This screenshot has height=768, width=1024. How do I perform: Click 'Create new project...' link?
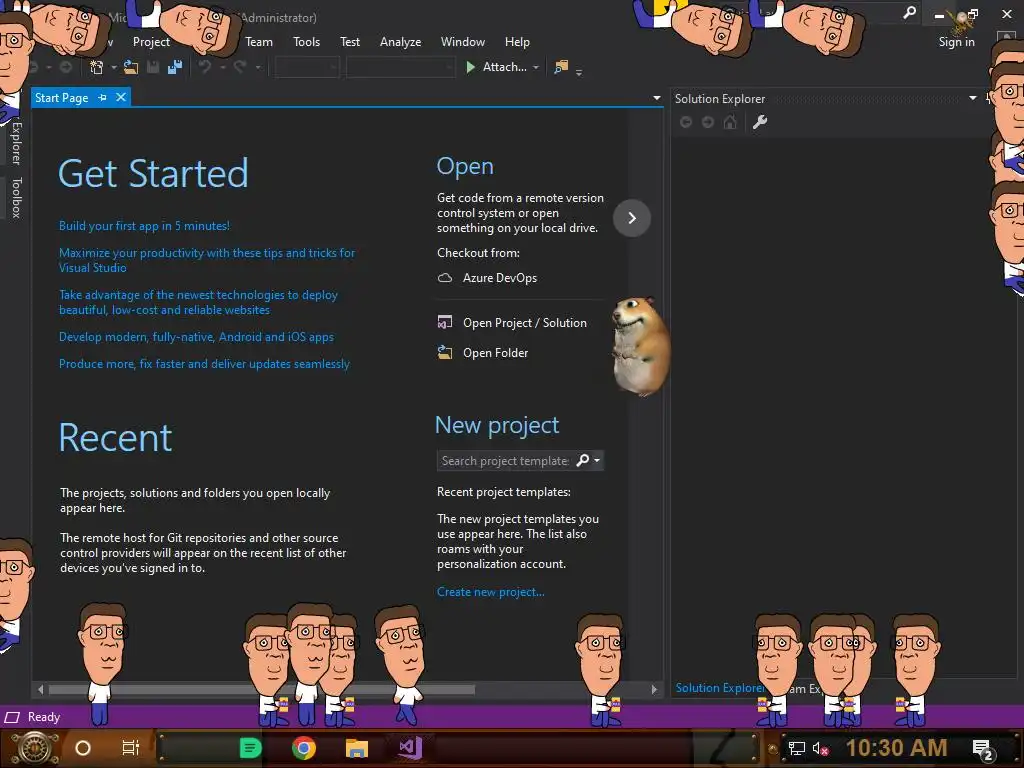tap(490, 592)
